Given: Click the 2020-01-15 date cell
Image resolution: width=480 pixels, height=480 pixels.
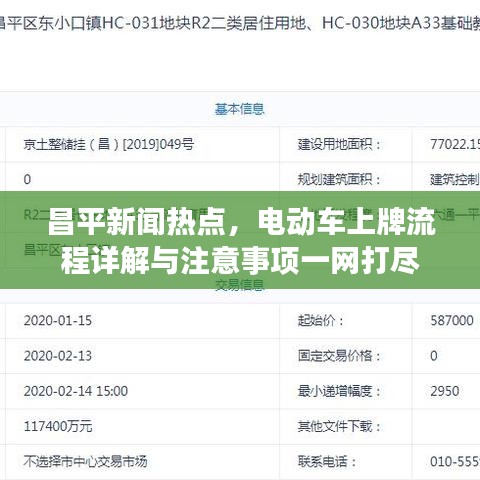Looking at the screenshot, I should tap(58, 321).
